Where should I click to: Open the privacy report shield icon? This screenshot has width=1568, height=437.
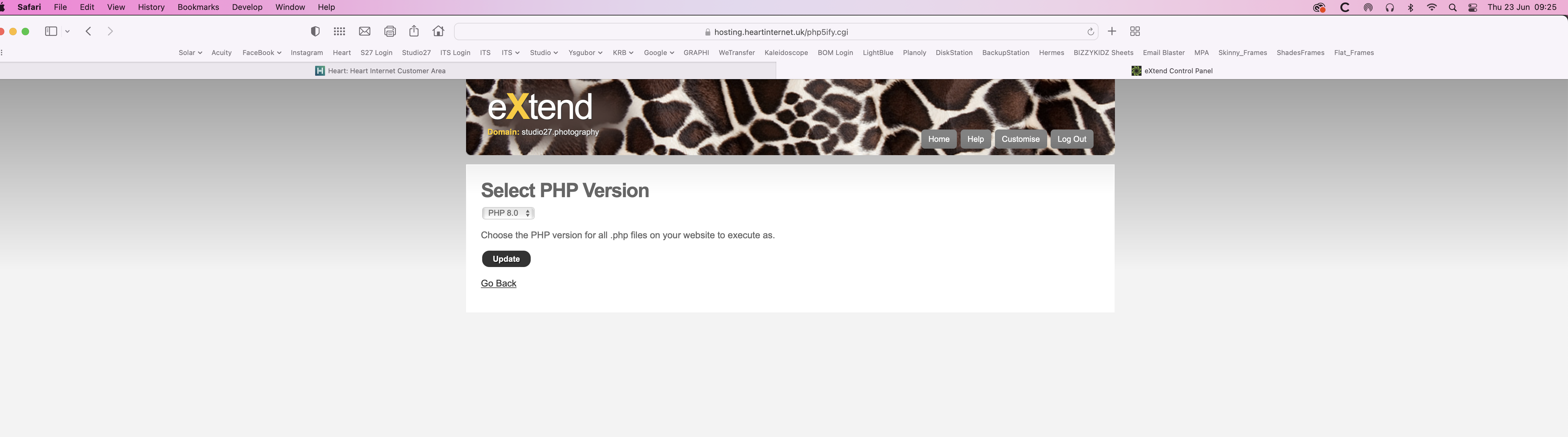(x=315, y=32)
